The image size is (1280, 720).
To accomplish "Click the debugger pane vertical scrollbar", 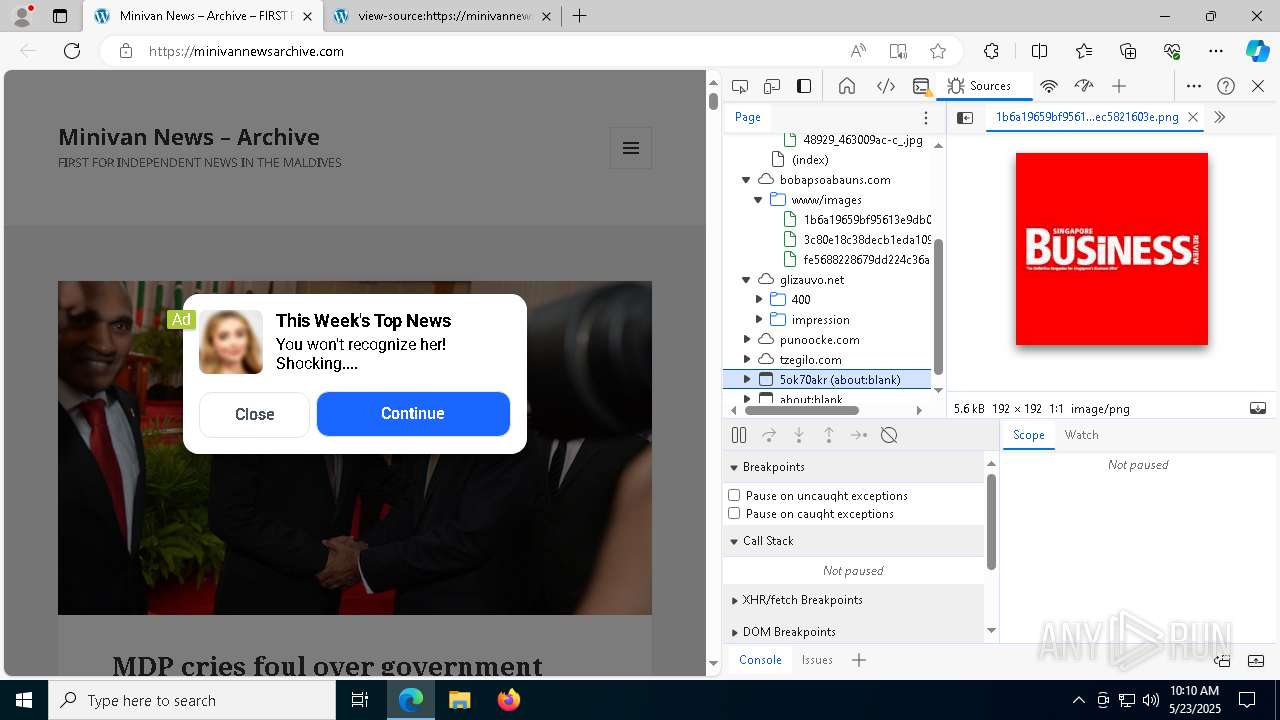I will pos(991,522).
